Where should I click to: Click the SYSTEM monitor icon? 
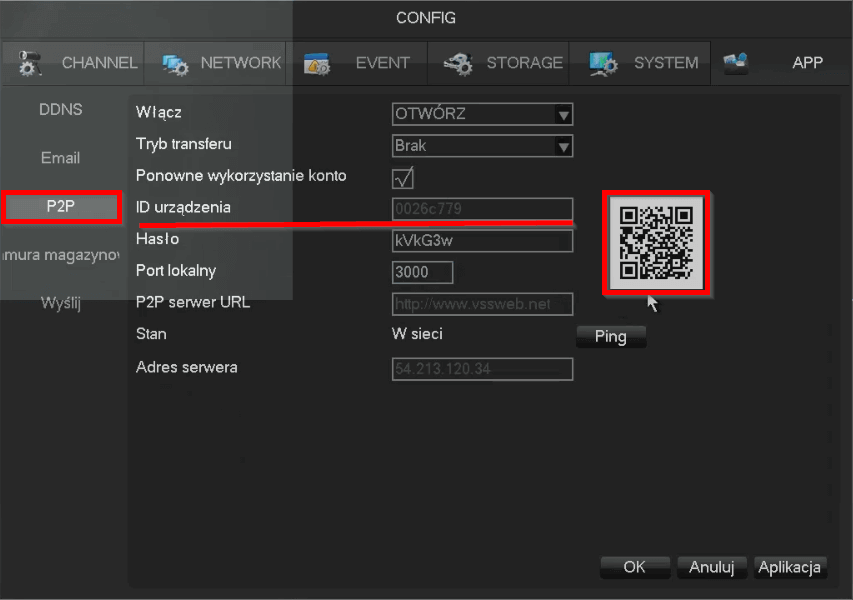[603, 63]
